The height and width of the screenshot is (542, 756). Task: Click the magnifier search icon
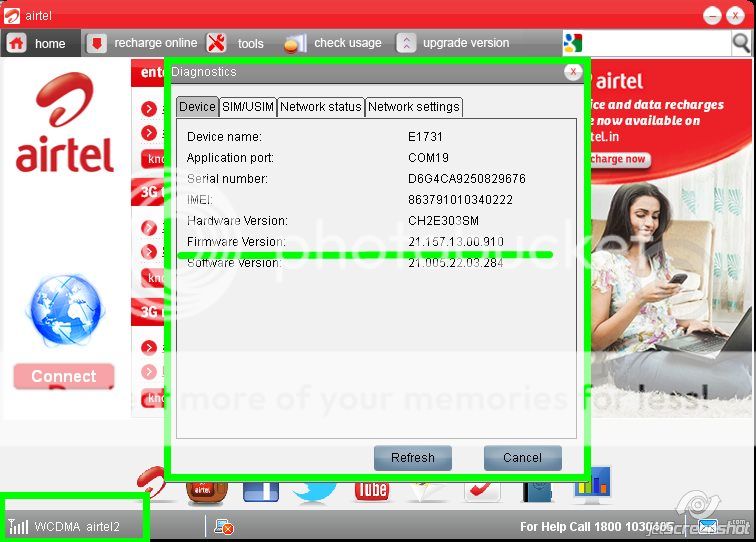(741, 43)
